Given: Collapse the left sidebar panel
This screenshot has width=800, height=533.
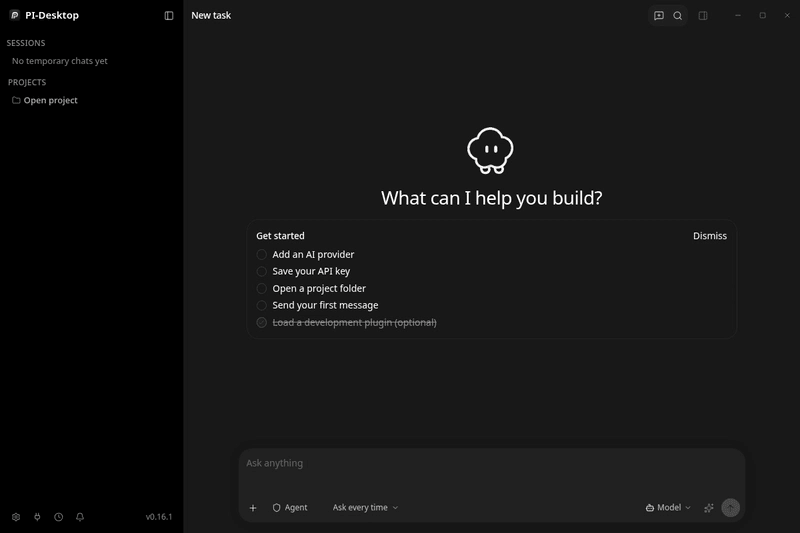Looking at the screenshot, I should [x=169, y=16].
